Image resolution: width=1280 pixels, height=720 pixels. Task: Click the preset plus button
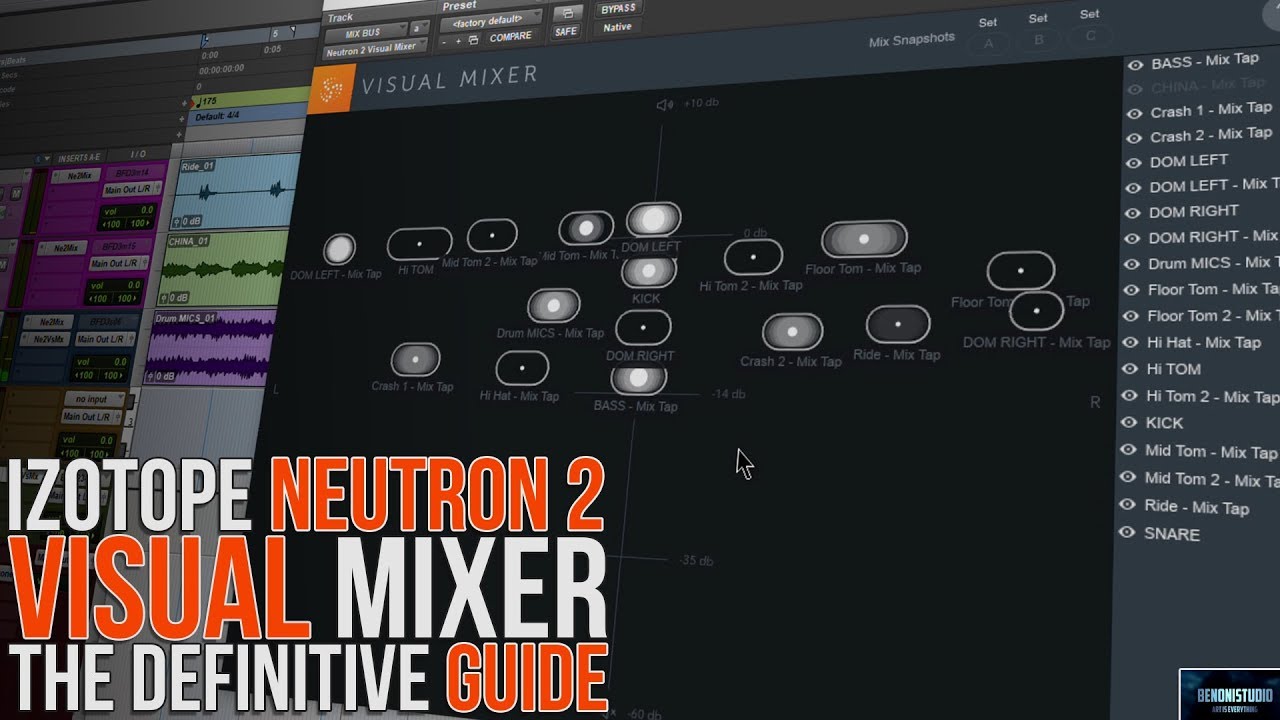pos(458,40)
